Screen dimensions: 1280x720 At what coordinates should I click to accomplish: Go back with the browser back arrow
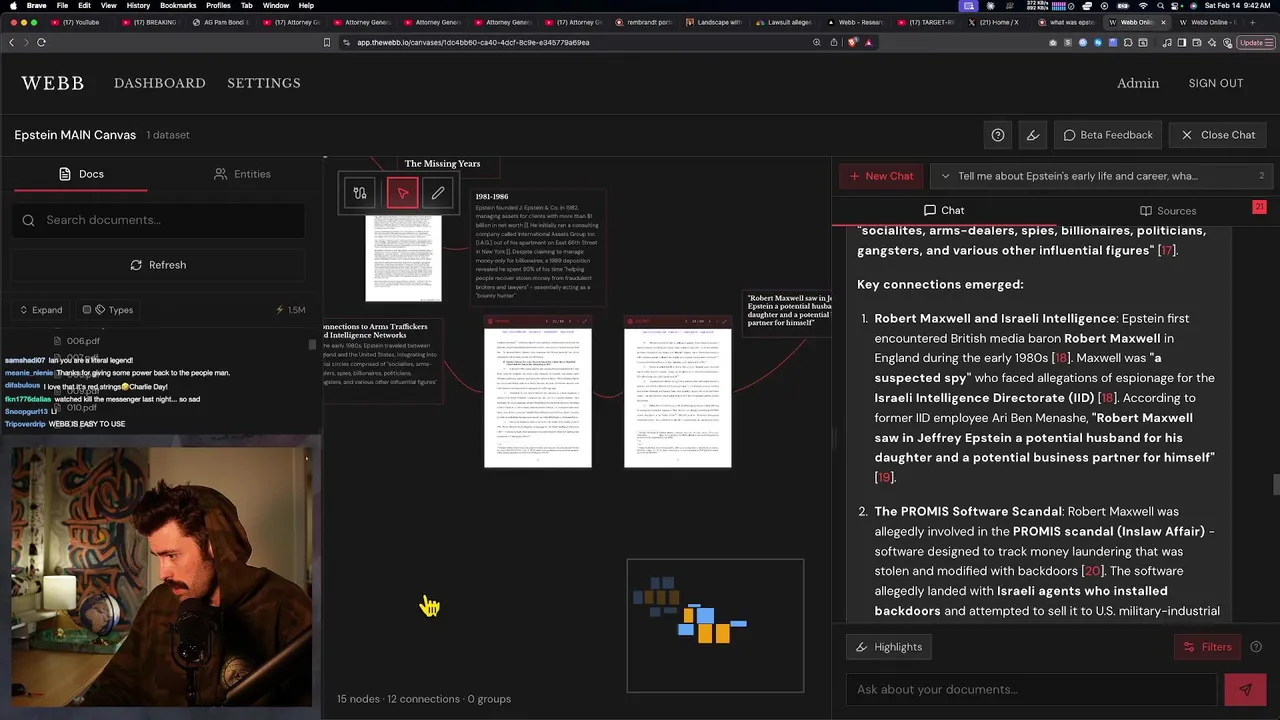point(11,42)
